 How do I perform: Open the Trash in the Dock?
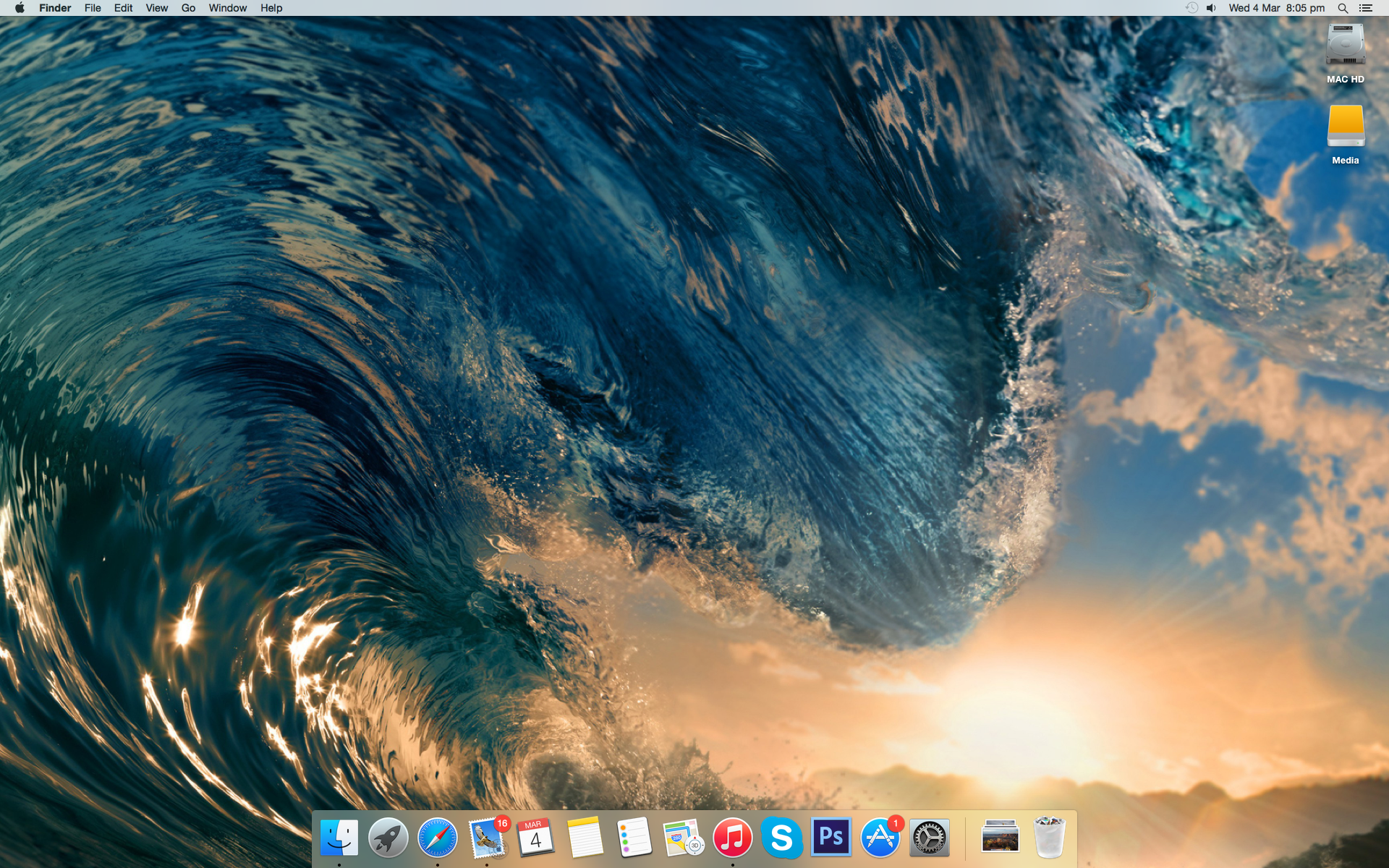click(1050, 838)
